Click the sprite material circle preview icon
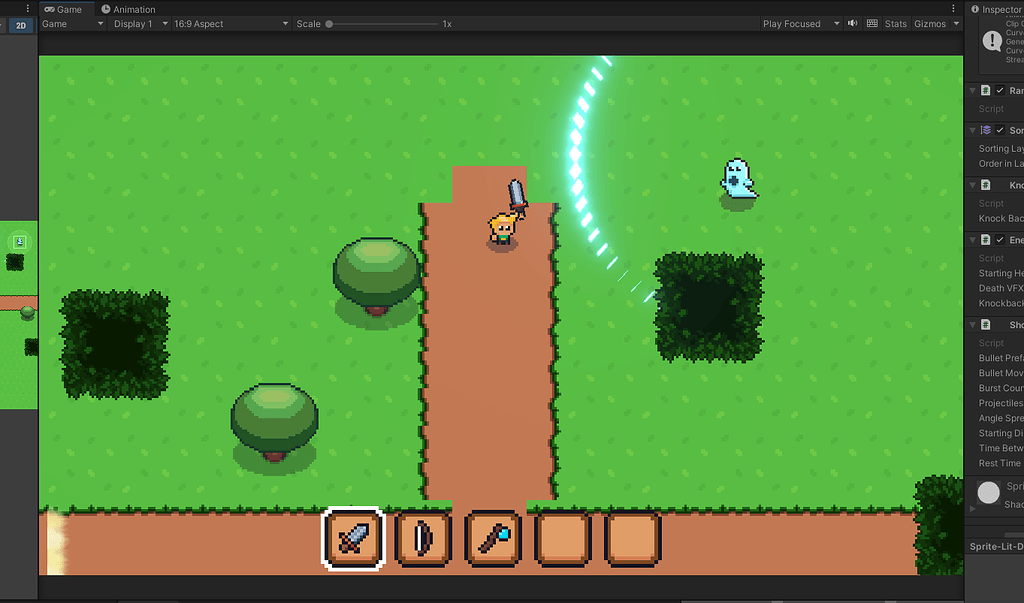Image resolution: width=1024 pixels, height=603 pixels. pos(988,492)
